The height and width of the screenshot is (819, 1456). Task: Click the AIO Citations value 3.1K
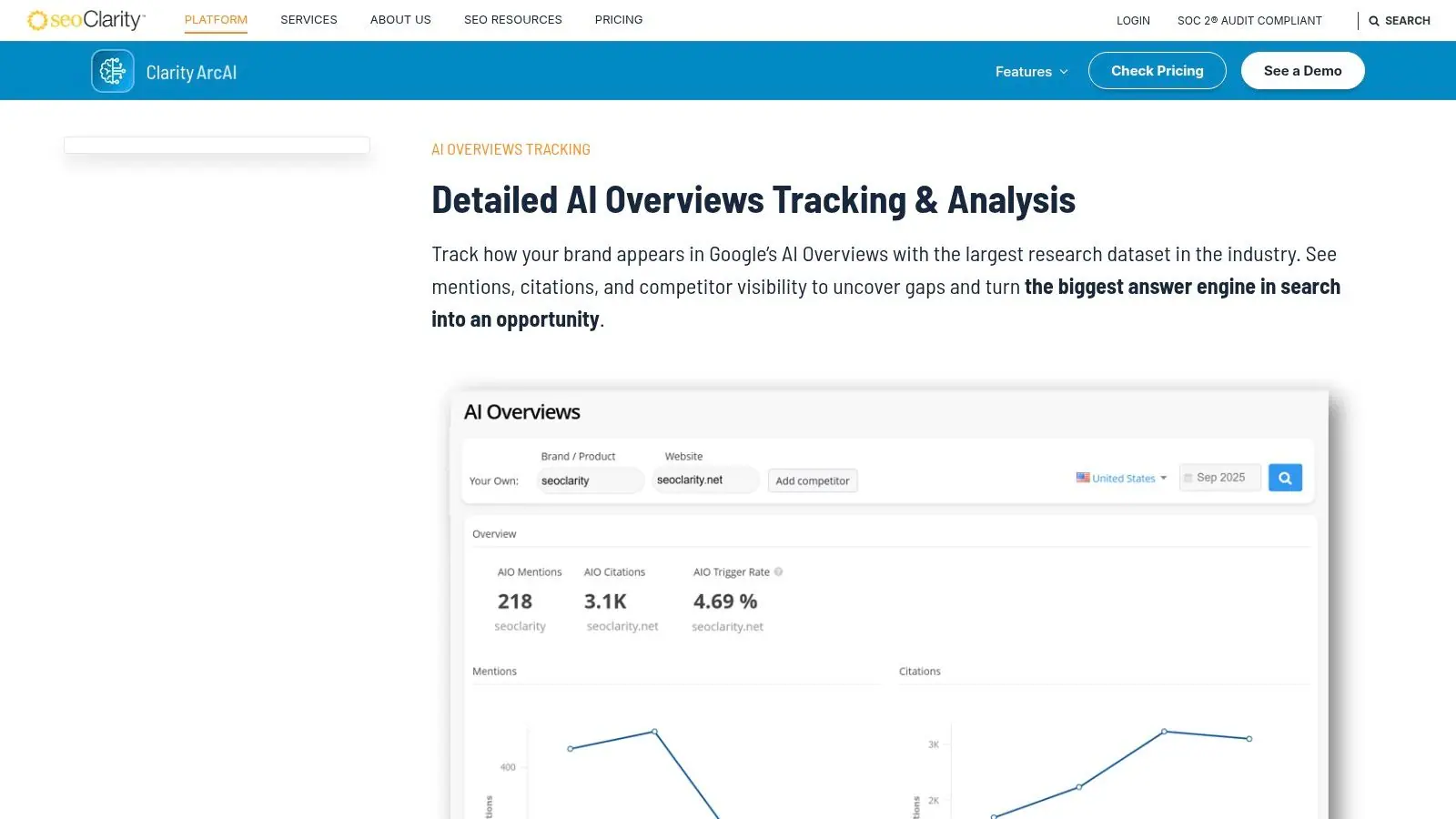click(605, 602)
